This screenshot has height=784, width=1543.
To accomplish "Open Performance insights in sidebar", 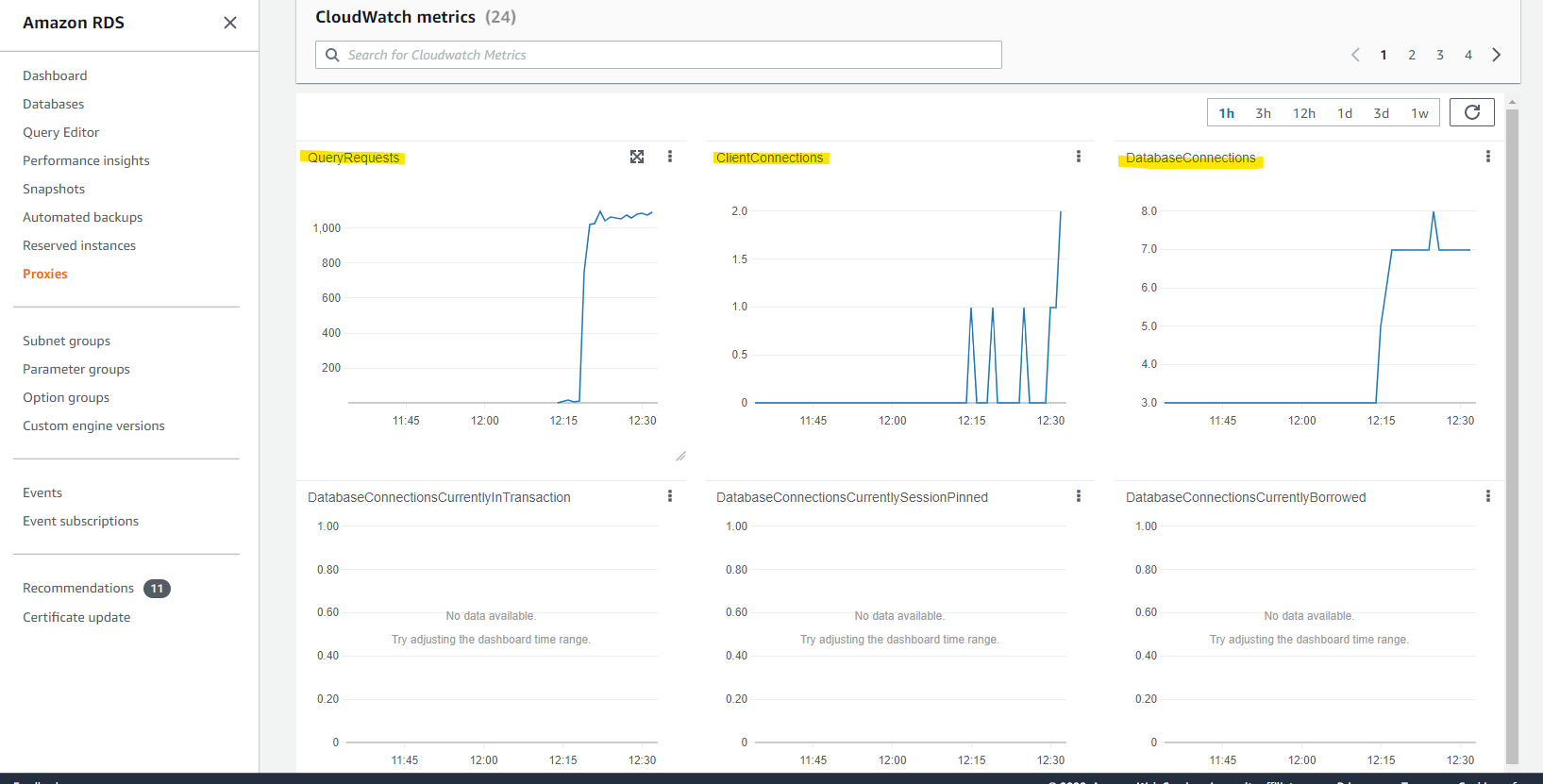I will [86, 160].
